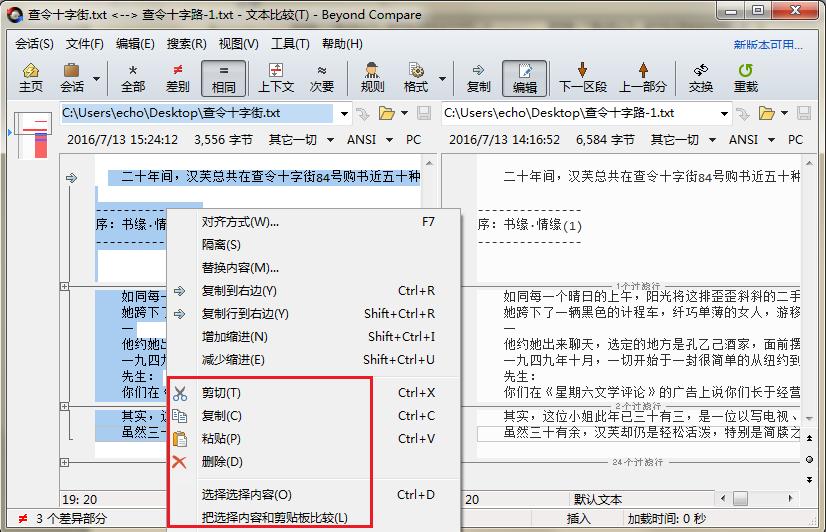Click the 主页 home toolbar icon
This screenshot has width=826, height=532.
31,78
